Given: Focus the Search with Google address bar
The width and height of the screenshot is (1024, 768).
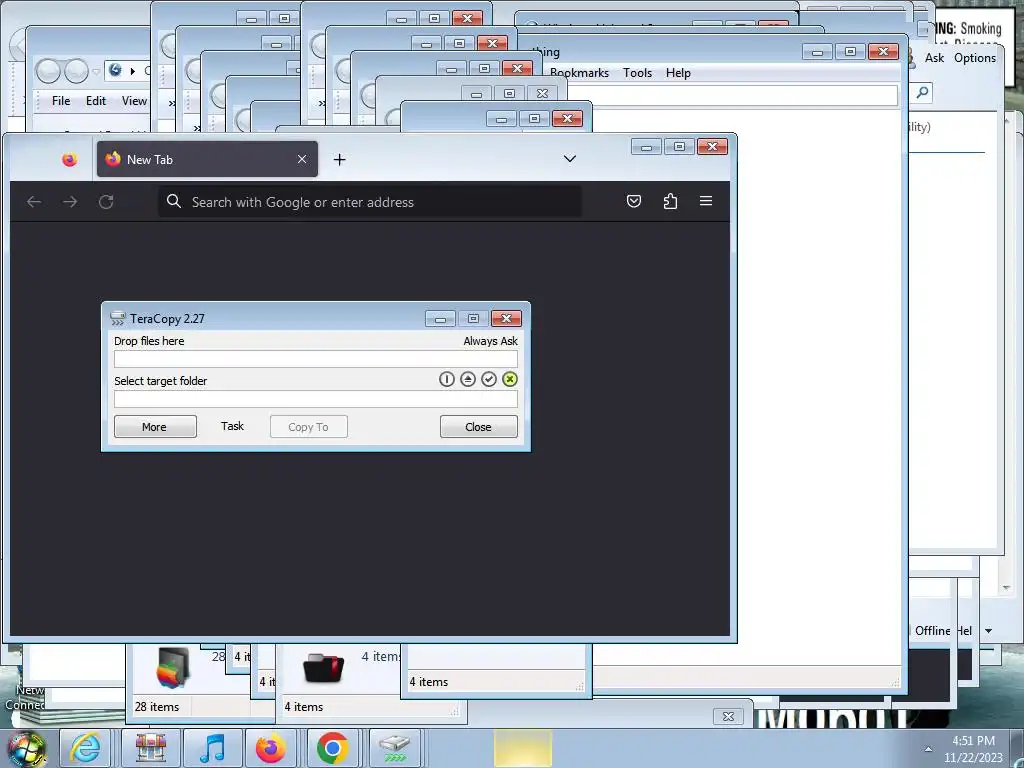Looking at the screenshot, I should click(370, 202).
